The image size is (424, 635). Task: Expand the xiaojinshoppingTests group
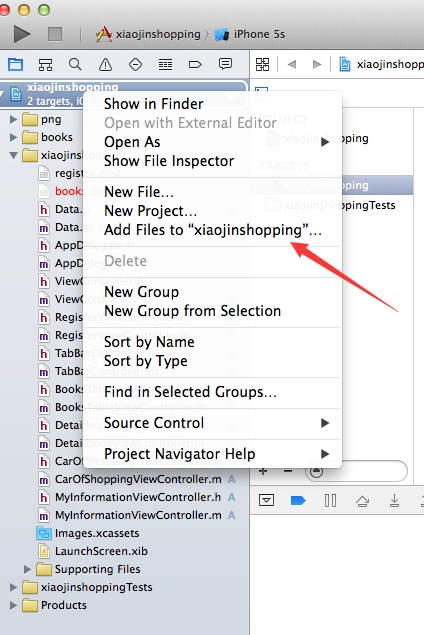tap(13, 587)
